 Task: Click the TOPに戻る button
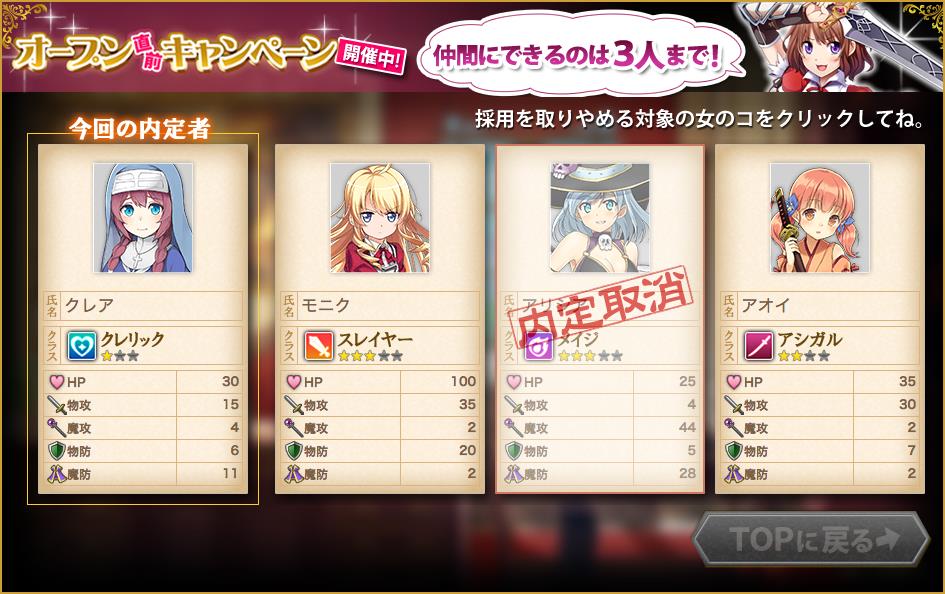(x=812, y=539)
